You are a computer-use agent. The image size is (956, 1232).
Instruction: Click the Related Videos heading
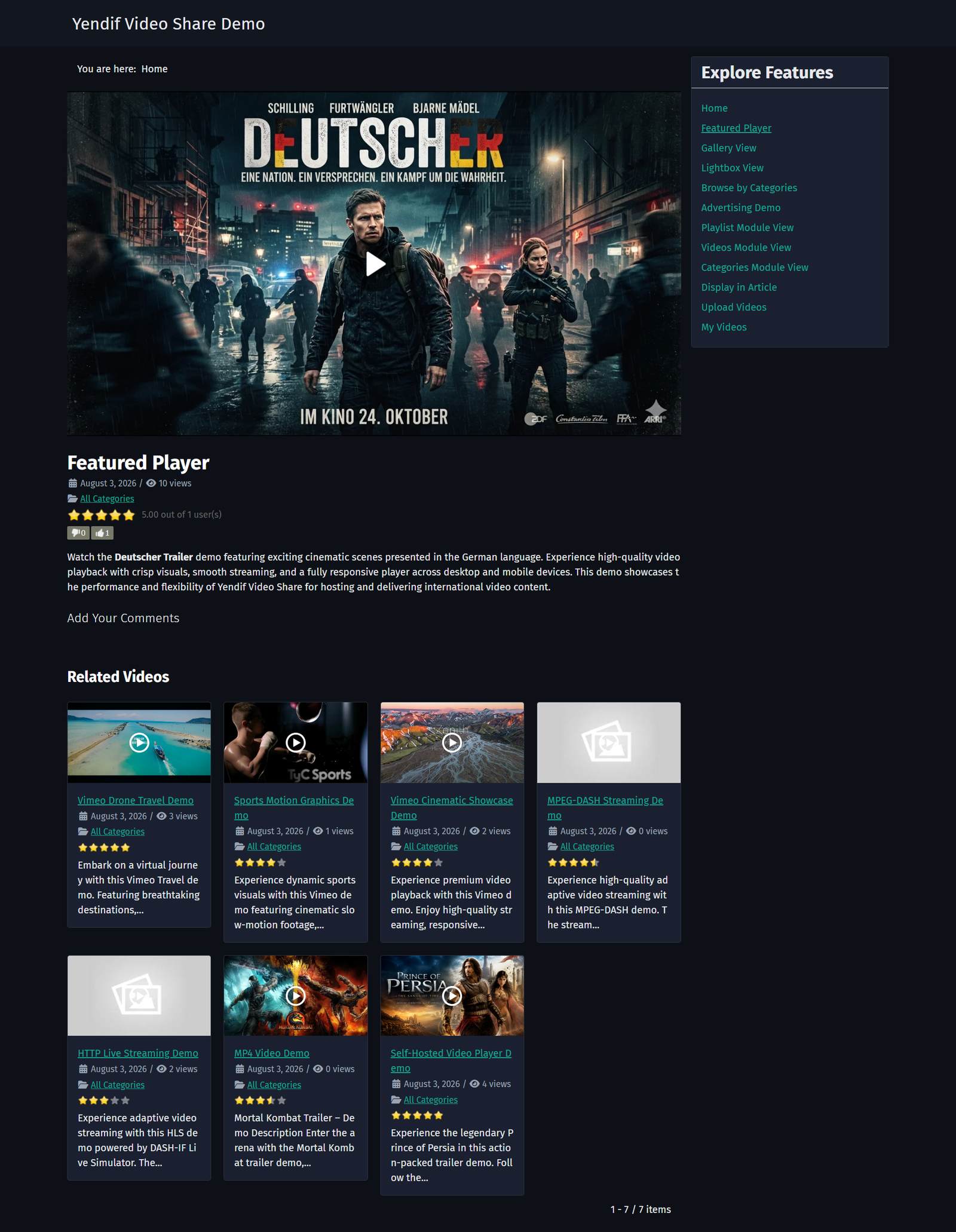pyautogui.click(x=118, y=677)
